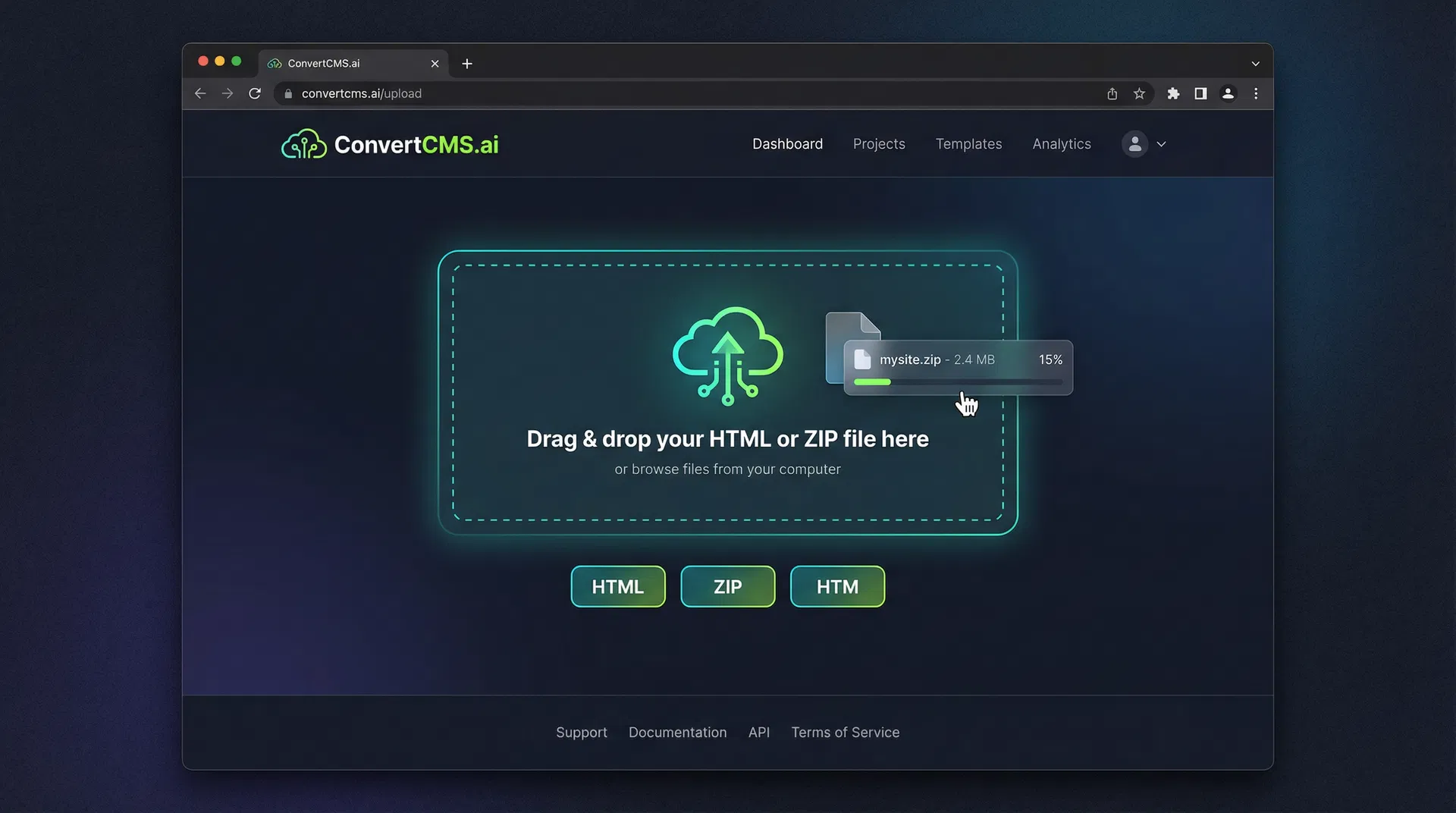Reload the current page
This screenshot has width=1456, height=813.
click(255, 93)
